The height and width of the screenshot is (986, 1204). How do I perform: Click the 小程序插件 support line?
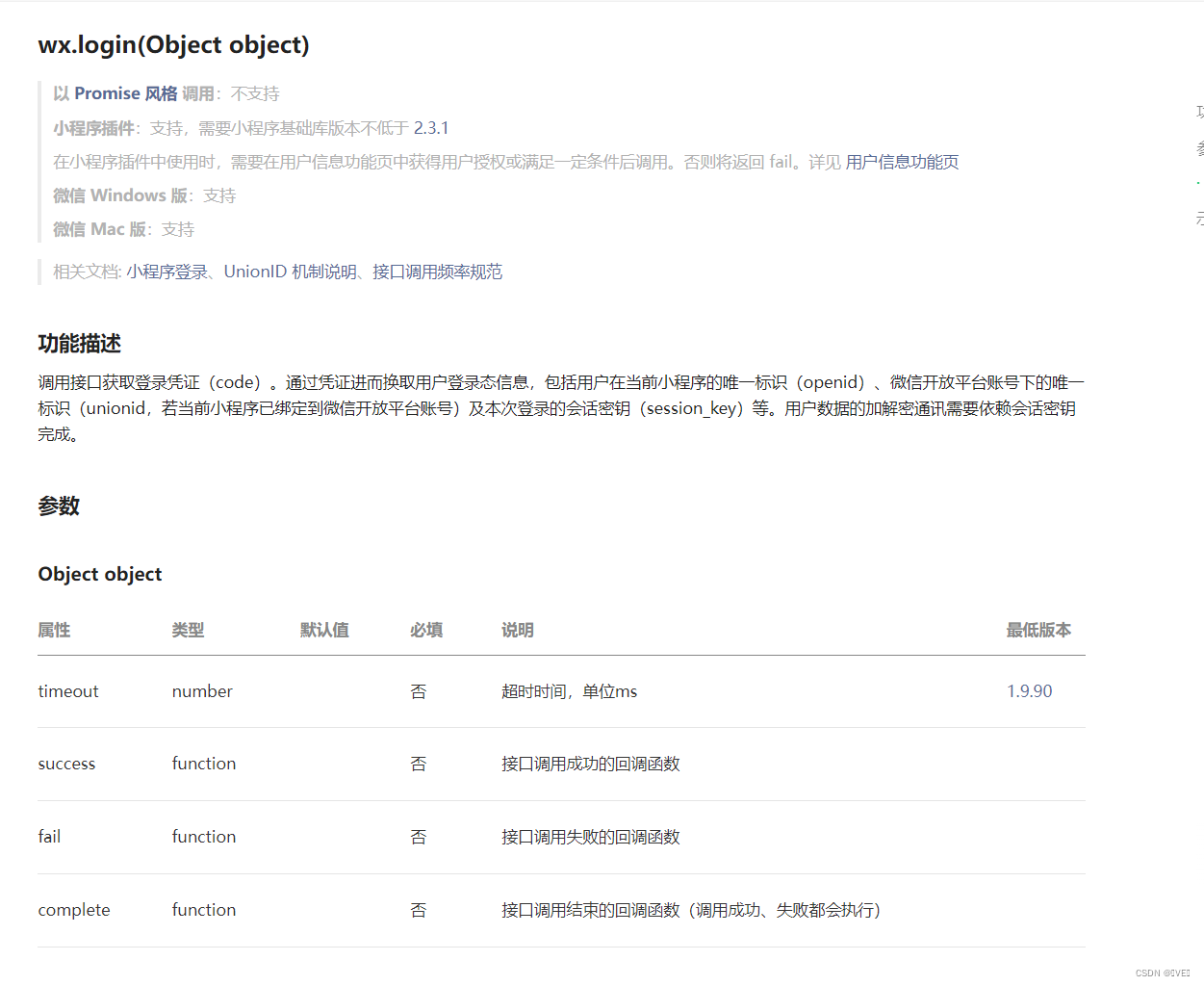[x=251, y=128]
